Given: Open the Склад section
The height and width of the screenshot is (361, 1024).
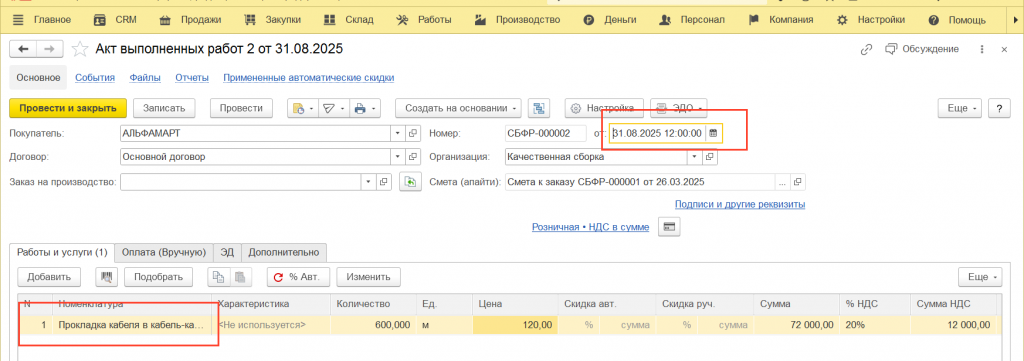Looking at the screenshot, I should coord(349,20).
